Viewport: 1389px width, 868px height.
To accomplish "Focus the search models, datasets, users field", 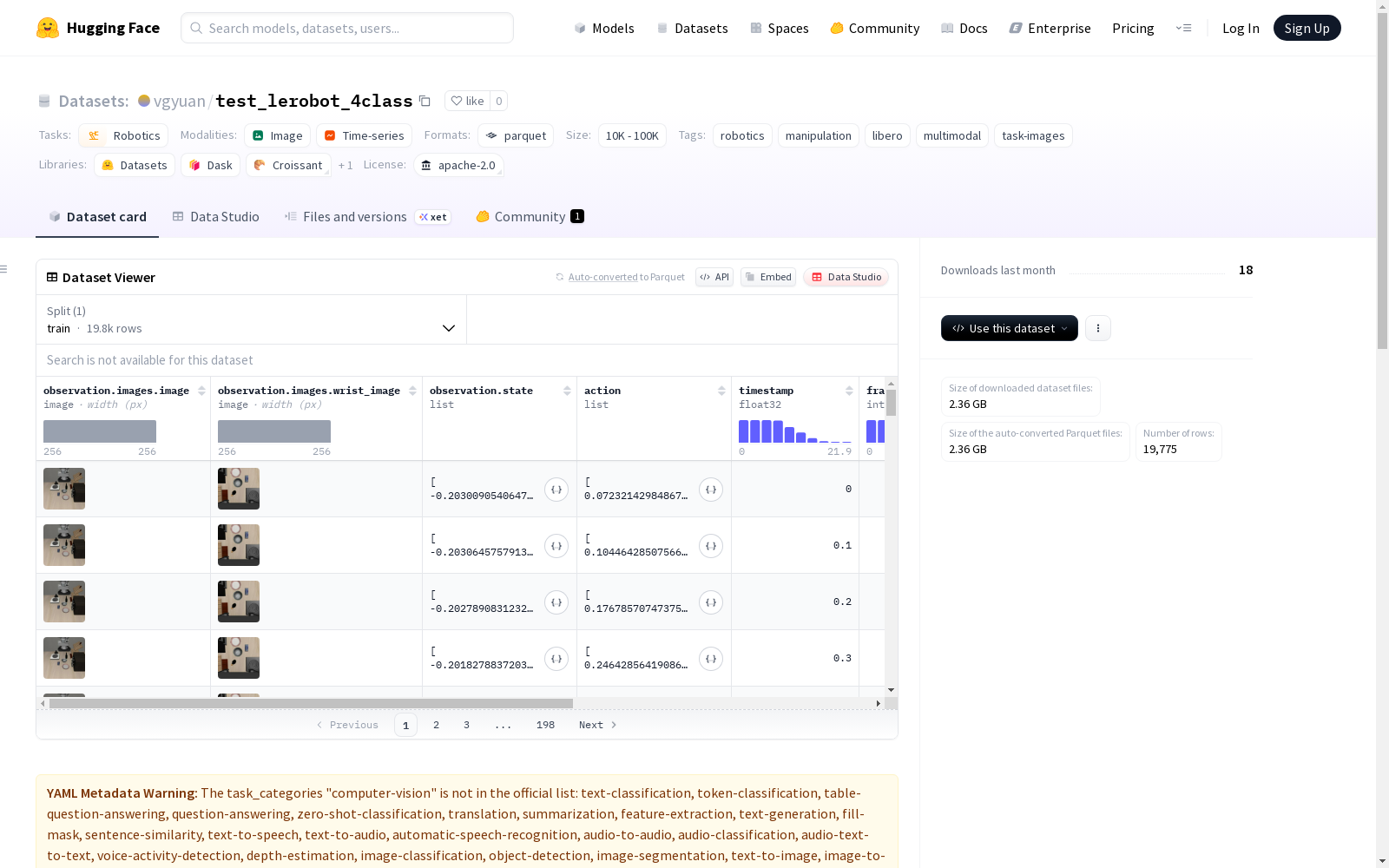I will 347,28.
